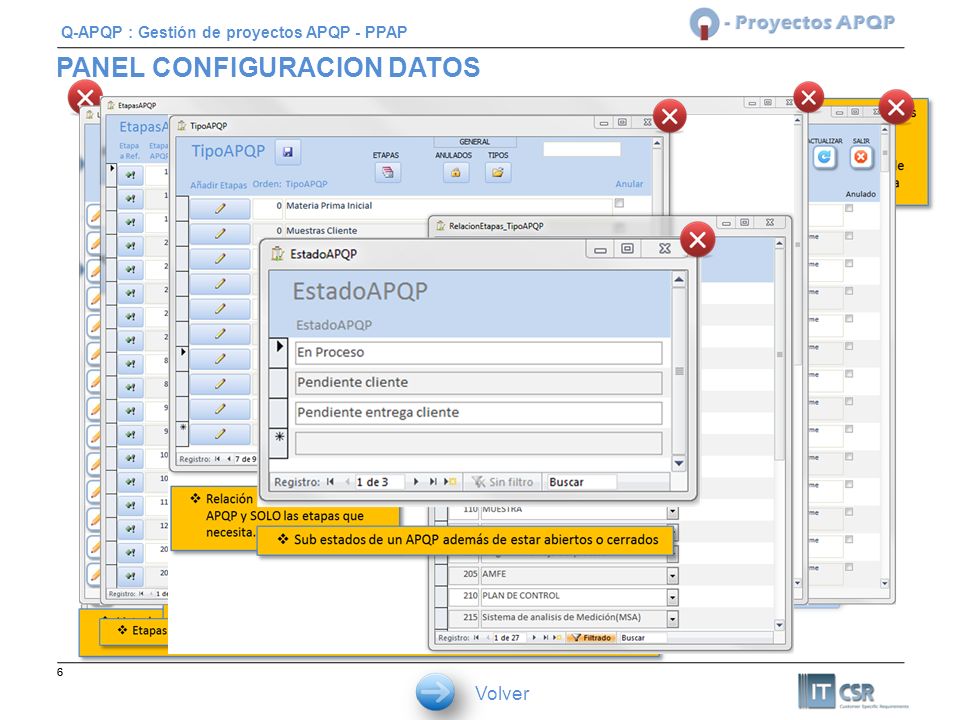Click the RelacionEtapas_TipoAPQP scrollbar down arrow
This screenshot has width=960, height=720.
tap(779, 625)
